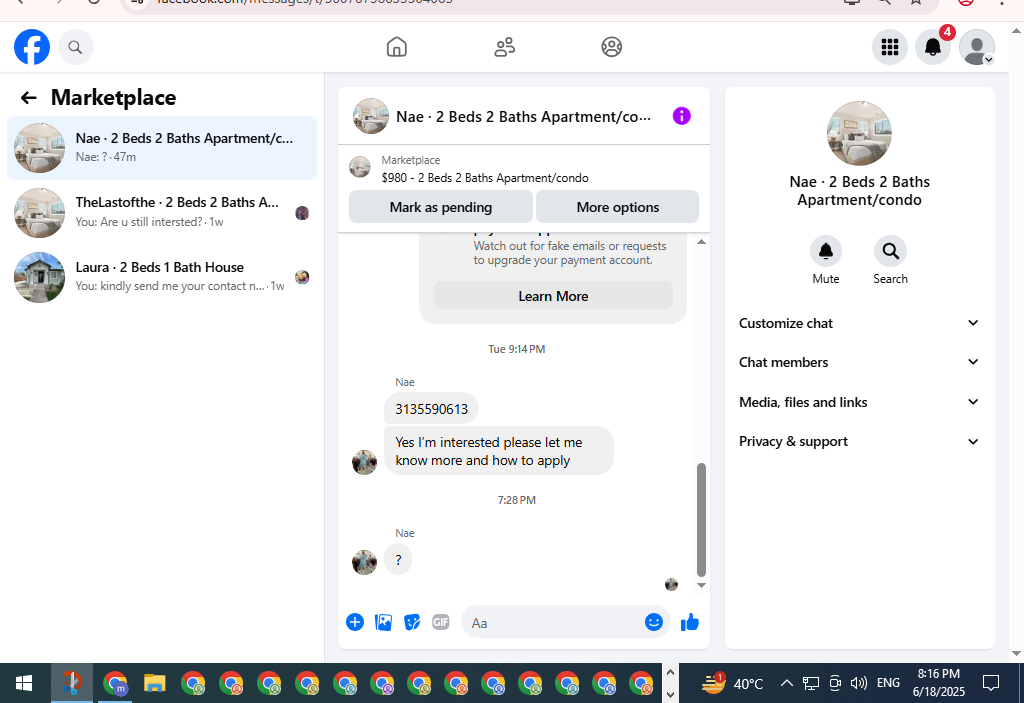
Task: Click the listing photo in right panel
Action: click(859, 133)
